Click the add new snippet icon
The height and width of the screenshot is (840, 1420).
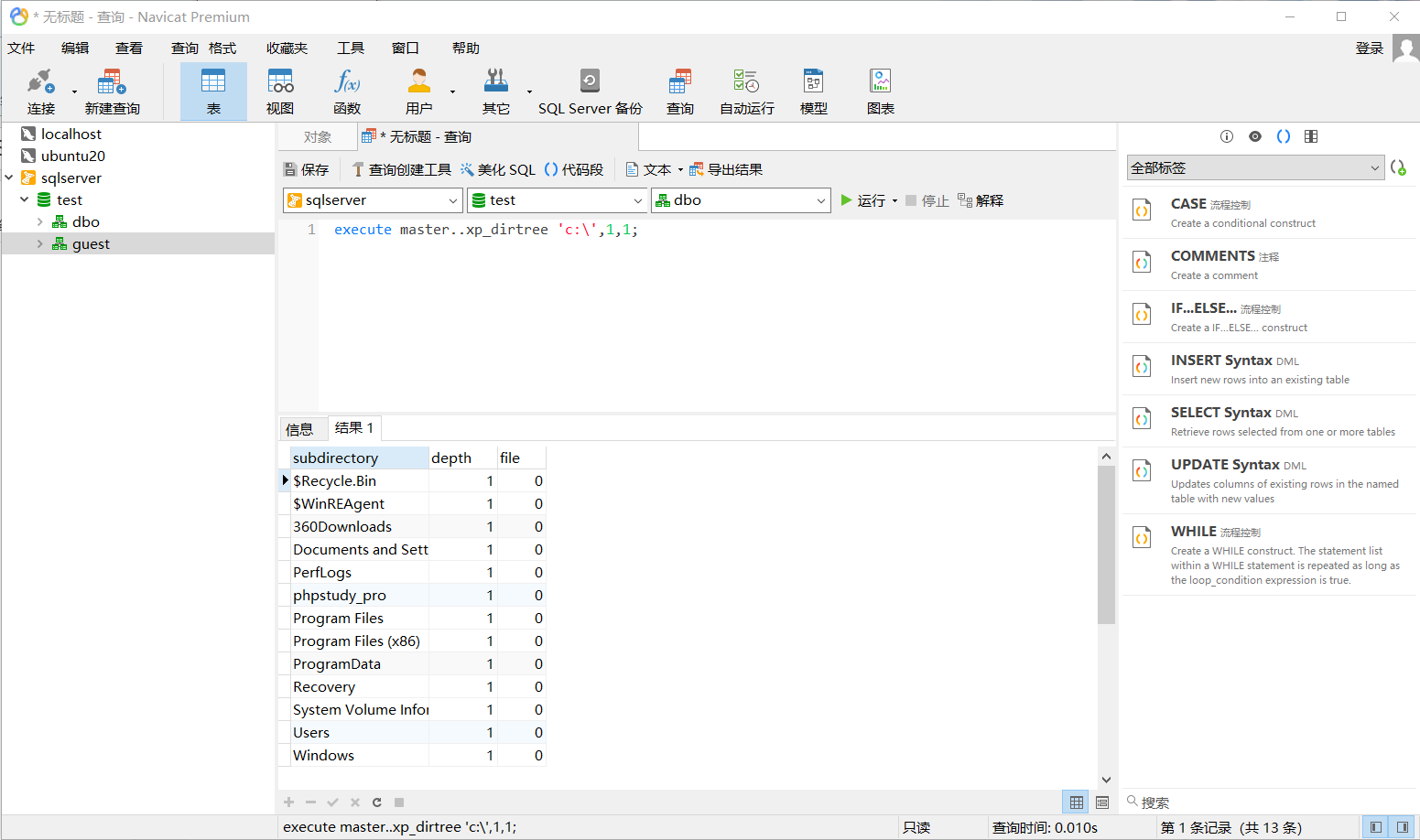pos(1398,167)
